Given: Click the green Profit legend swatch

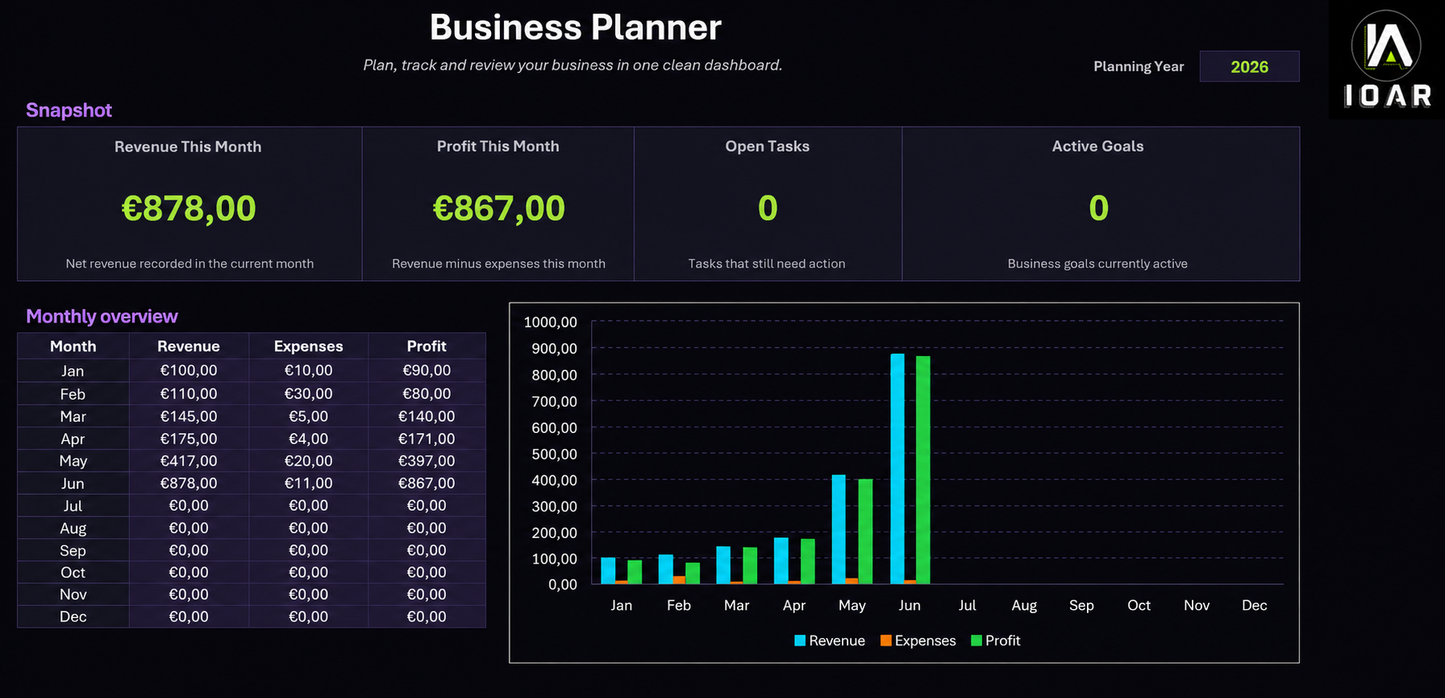Looking at the screenshot, I should (977, 640).
